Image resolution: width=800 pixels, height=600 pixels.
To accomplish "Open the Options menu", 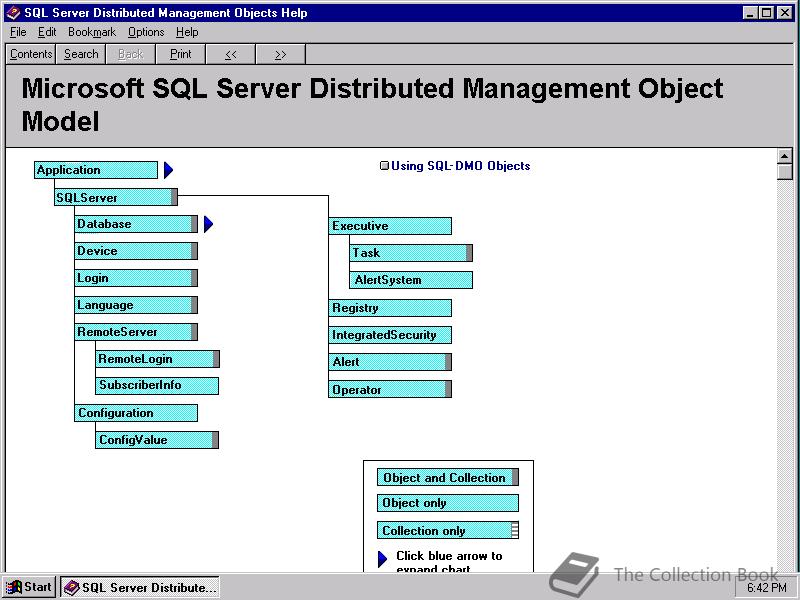I will tap(146, 32).
